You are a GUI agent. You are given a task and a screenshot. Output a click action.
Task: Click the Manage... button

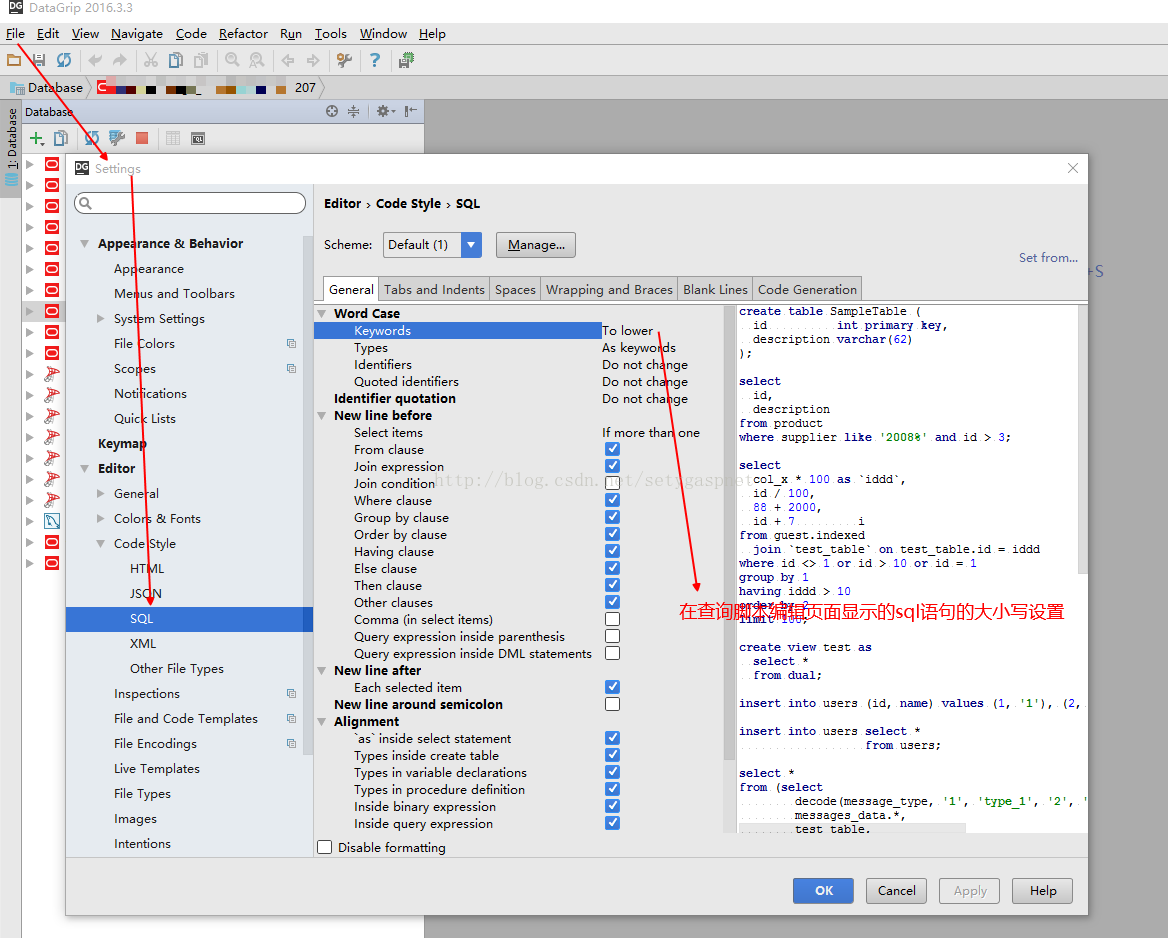tap(536, 244)
